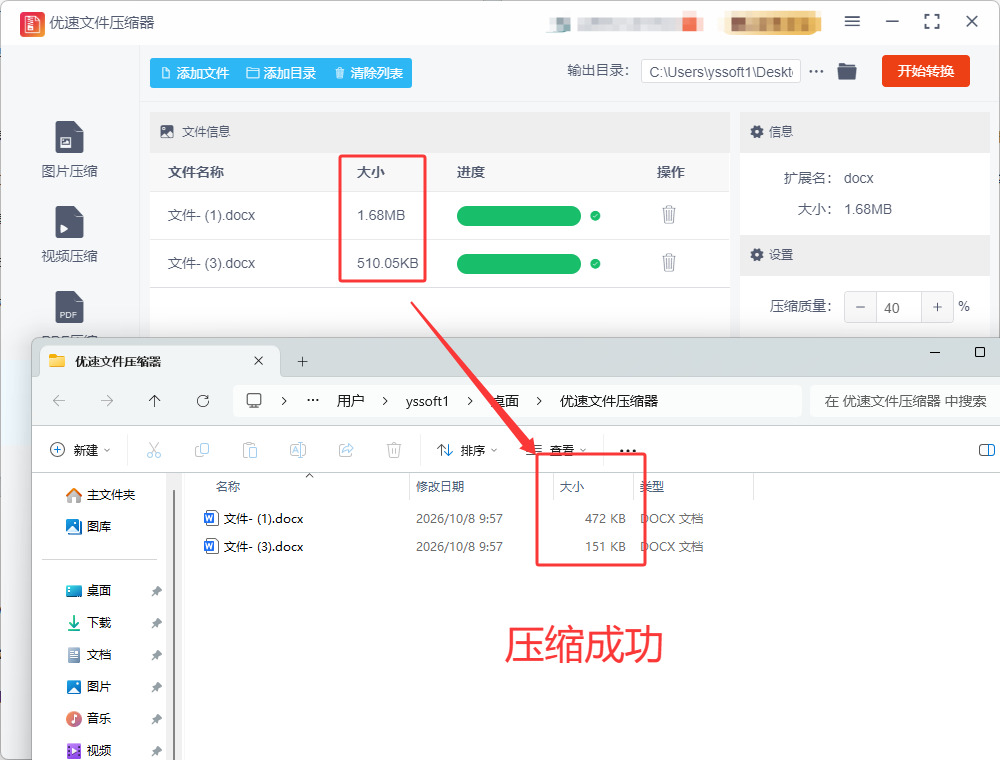
Task: Open the 图片压缩 image compression tool
Action: click(x=69, y=149)
